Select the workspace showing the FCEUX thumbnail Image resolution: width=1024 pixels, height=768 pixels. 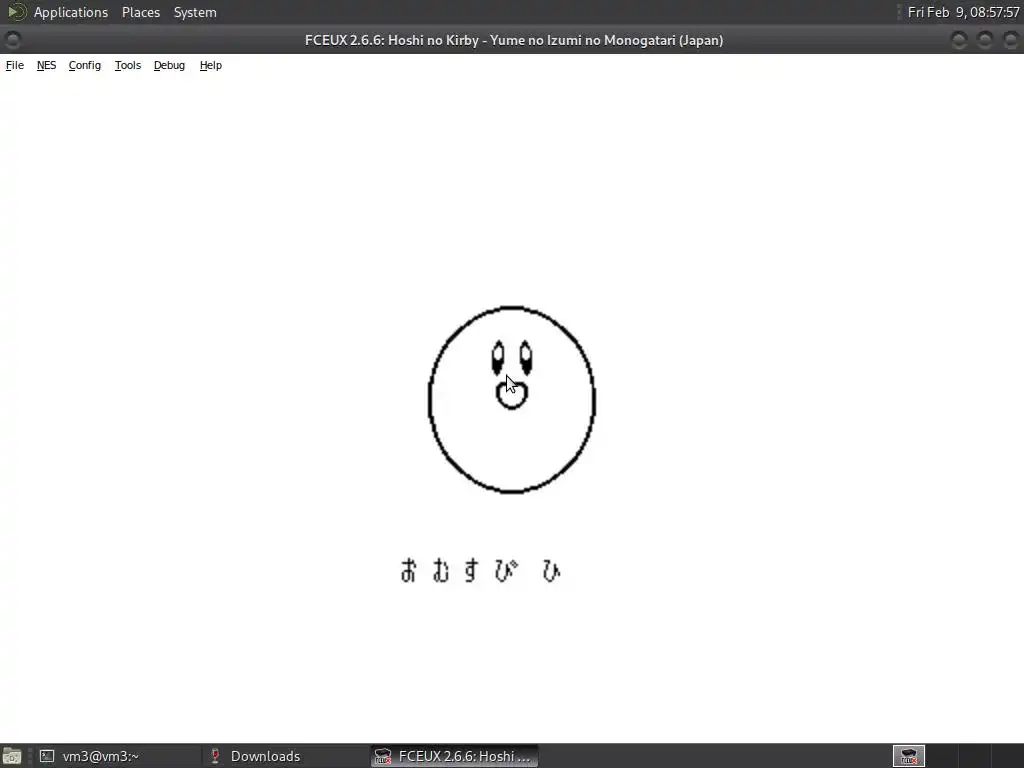pyautogui.click(x=908, y=756)
